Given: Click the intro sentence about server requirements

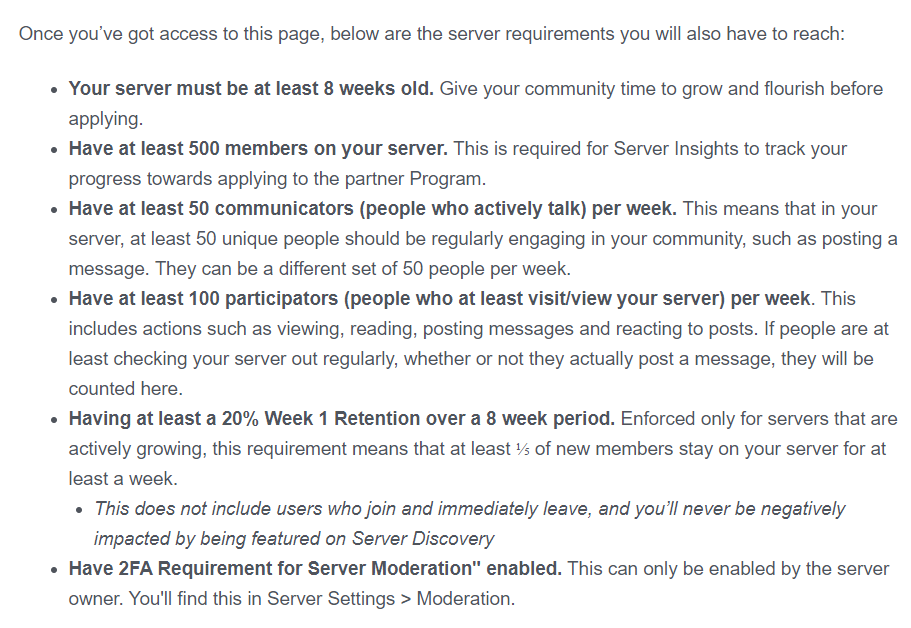Looking at the screenshot, I should click(x=431, y=33).
